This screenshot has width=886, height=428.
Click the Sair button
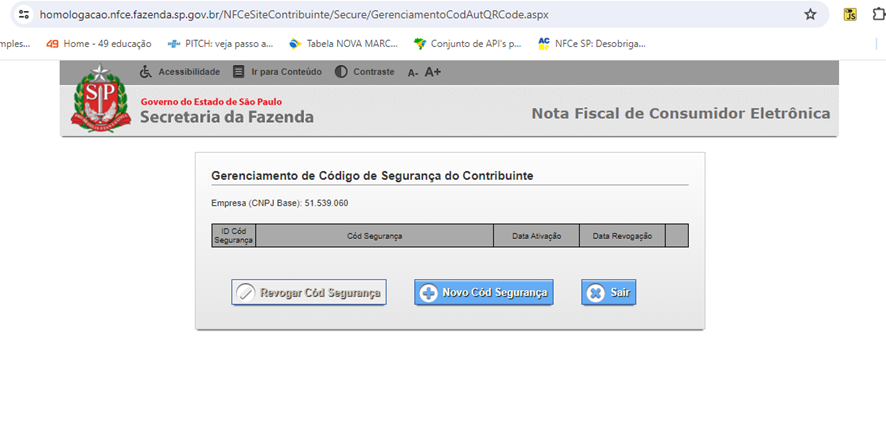click(x=609, y=292)
